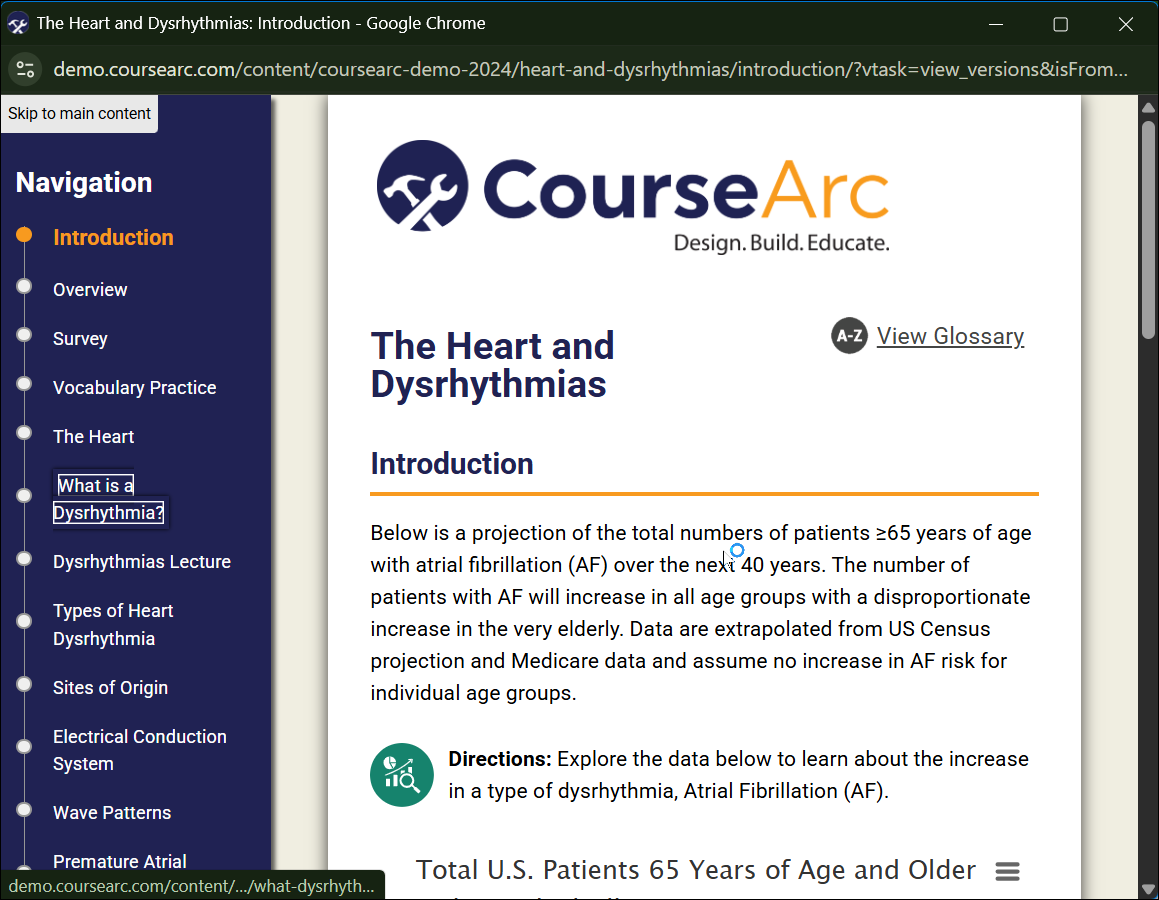Open Electrical Conduction System page
Screen dimensions: 1159x900
[x=140, y=750]
